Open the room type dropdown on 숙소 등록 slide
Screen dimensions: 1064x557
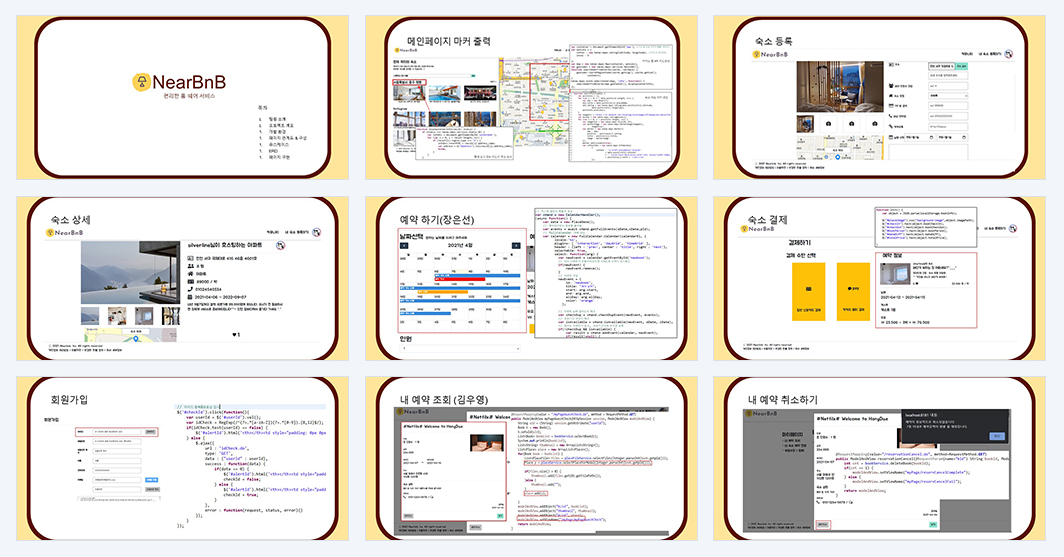pos(948,96)
